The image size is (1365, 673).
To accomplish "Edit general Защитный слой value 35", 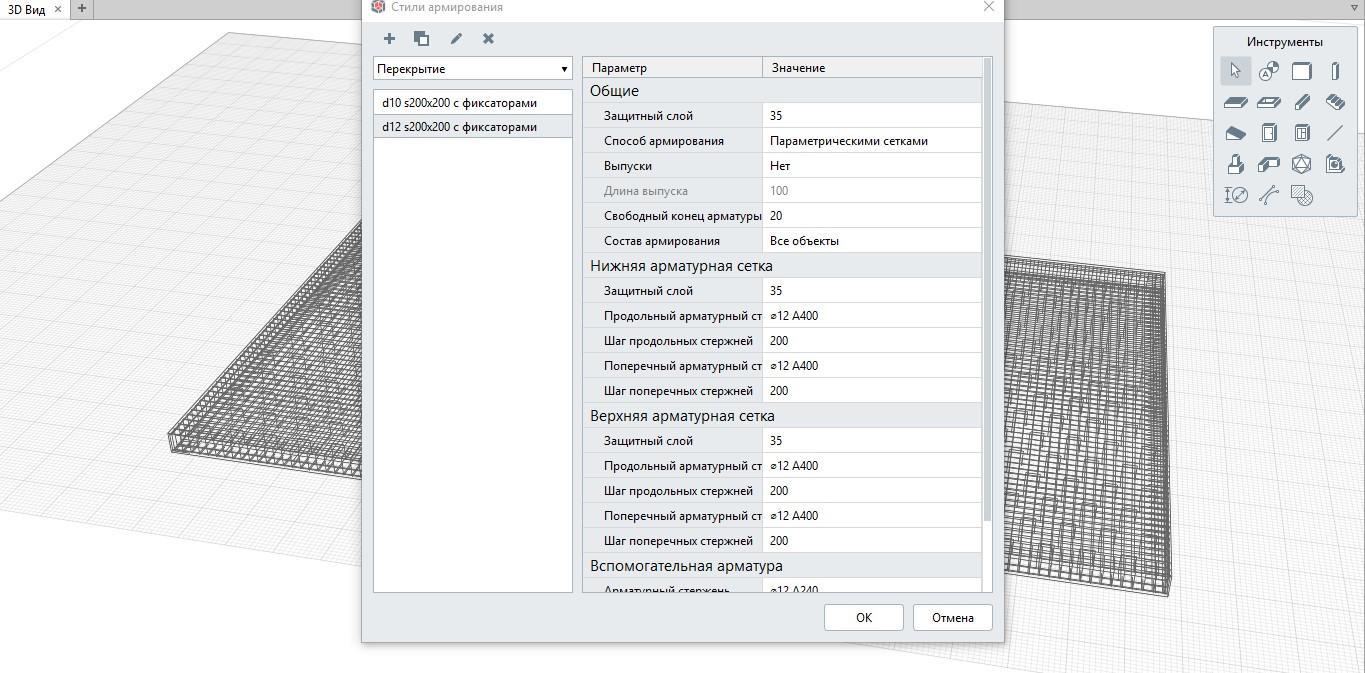I will [872, 116].
